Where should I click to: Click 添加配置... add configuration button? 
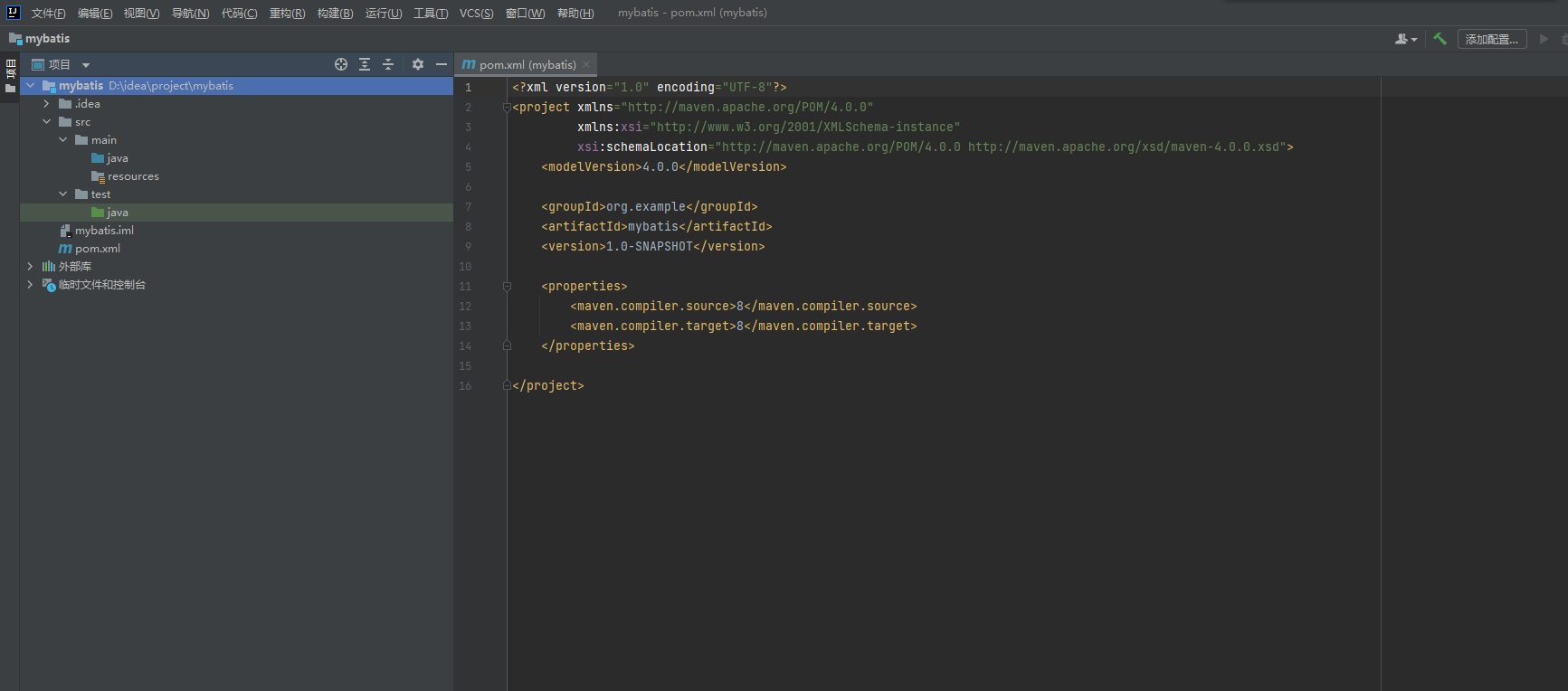pos(1492,39)
